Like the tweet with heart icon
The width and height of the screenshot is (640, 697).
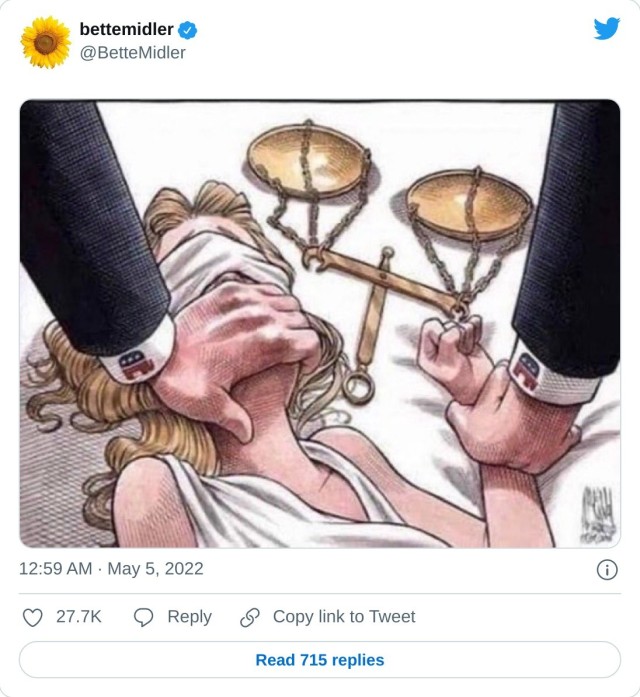point(32,617)
